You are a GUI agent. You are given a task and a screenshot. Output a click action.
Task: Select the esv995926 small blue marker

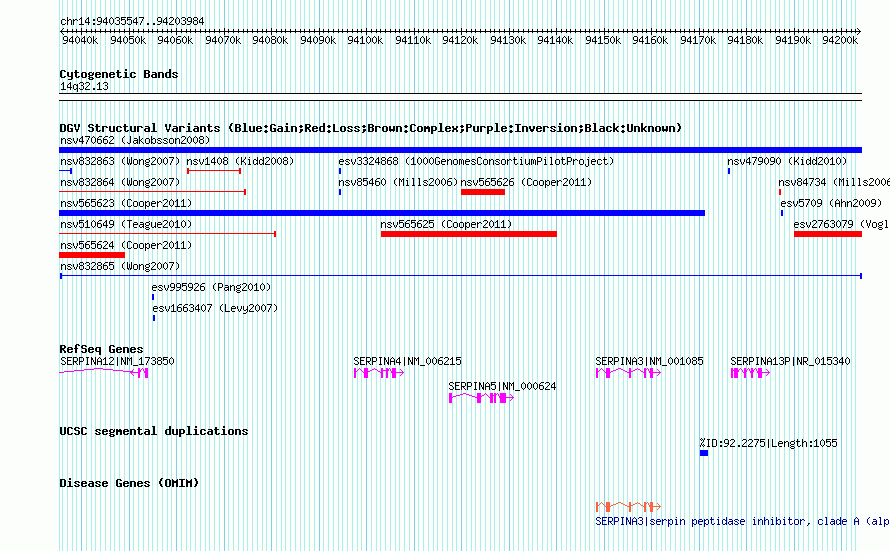pyautogui.click(x=153, y=297)
